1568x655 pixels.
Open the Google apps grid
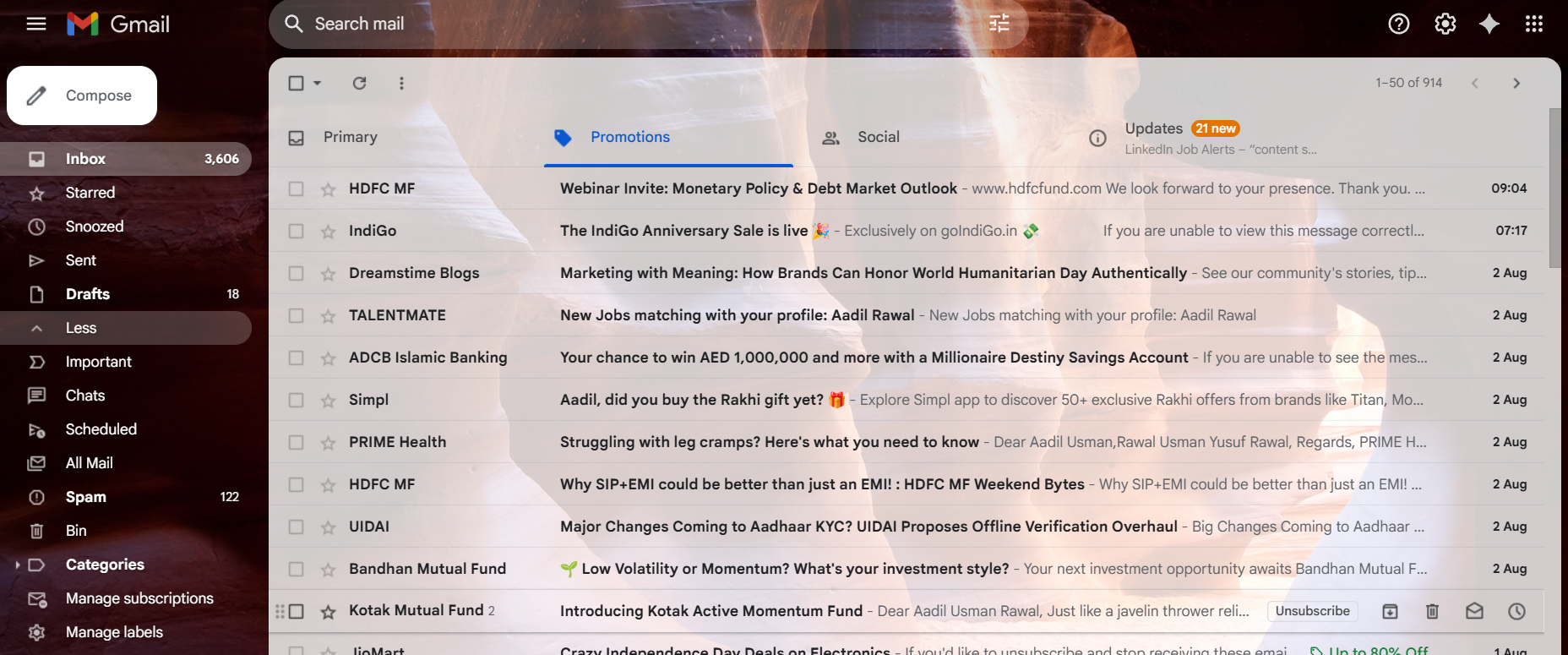click(1534, 24)
